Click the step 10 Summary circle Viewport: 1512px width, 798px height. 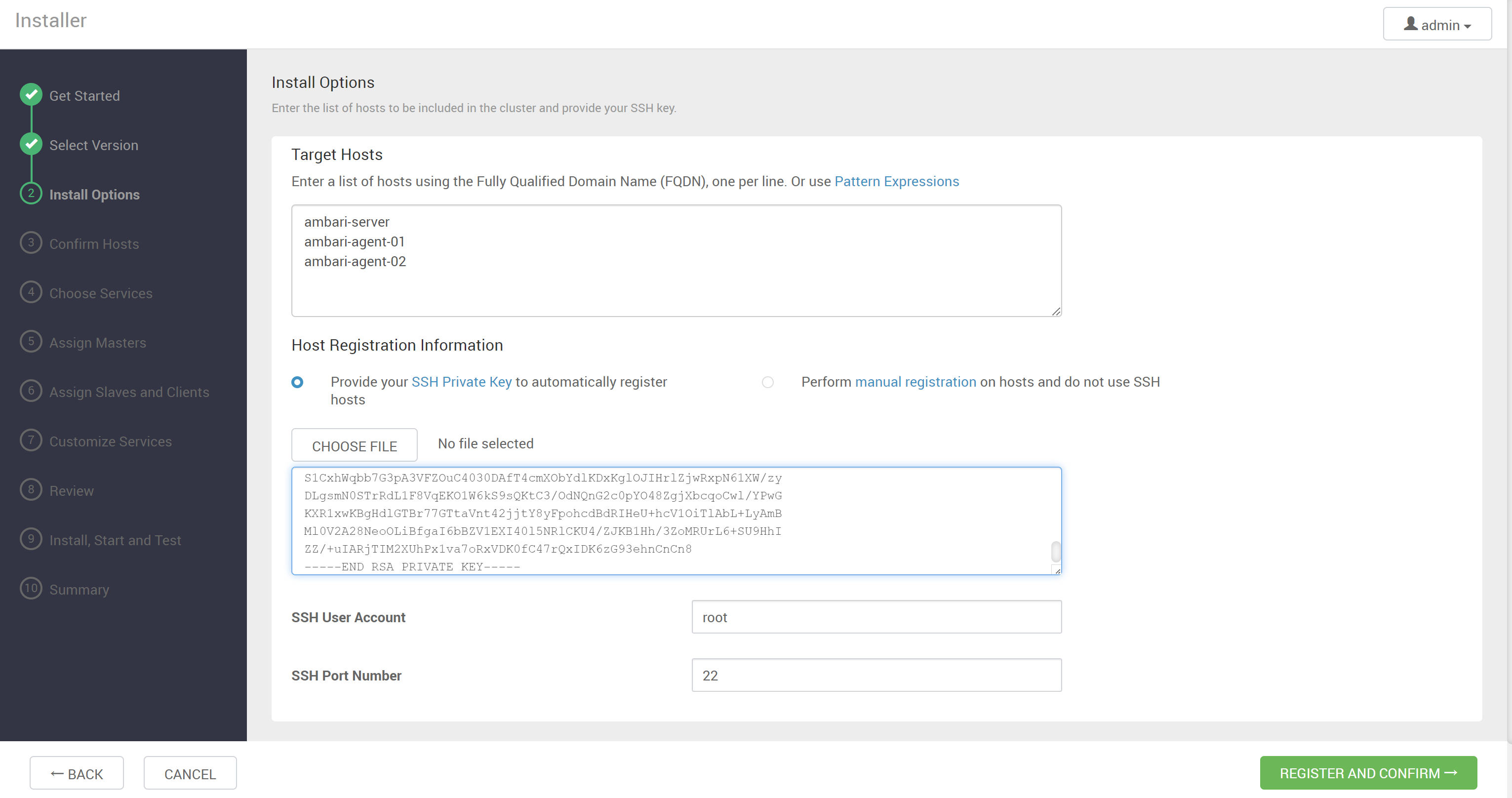[x=31, y=589]
